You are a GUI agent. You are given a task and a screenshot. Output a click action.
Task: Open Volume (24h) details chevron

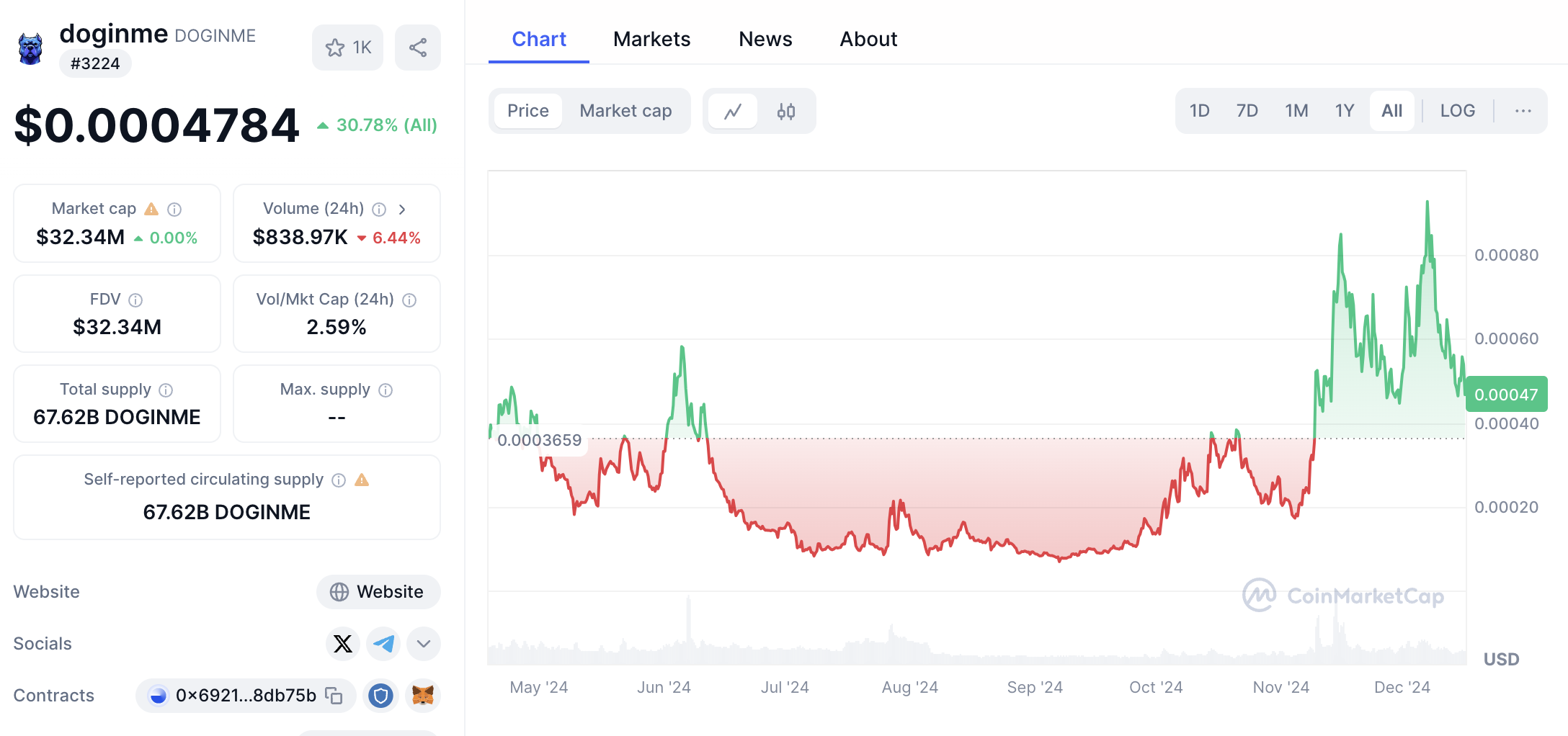(x=402, y=209)
